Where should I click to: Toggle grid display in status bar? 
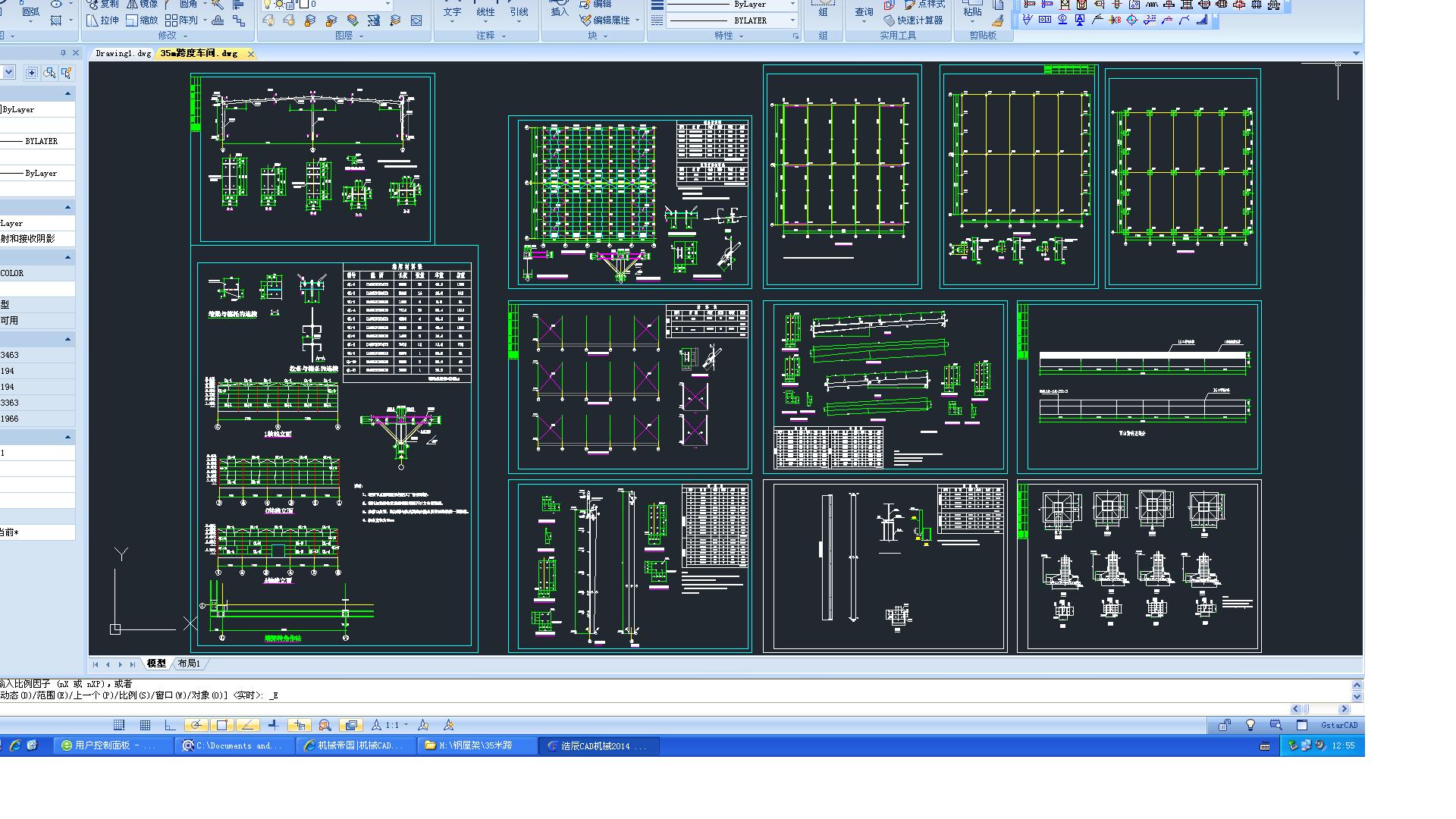[144, 726]
